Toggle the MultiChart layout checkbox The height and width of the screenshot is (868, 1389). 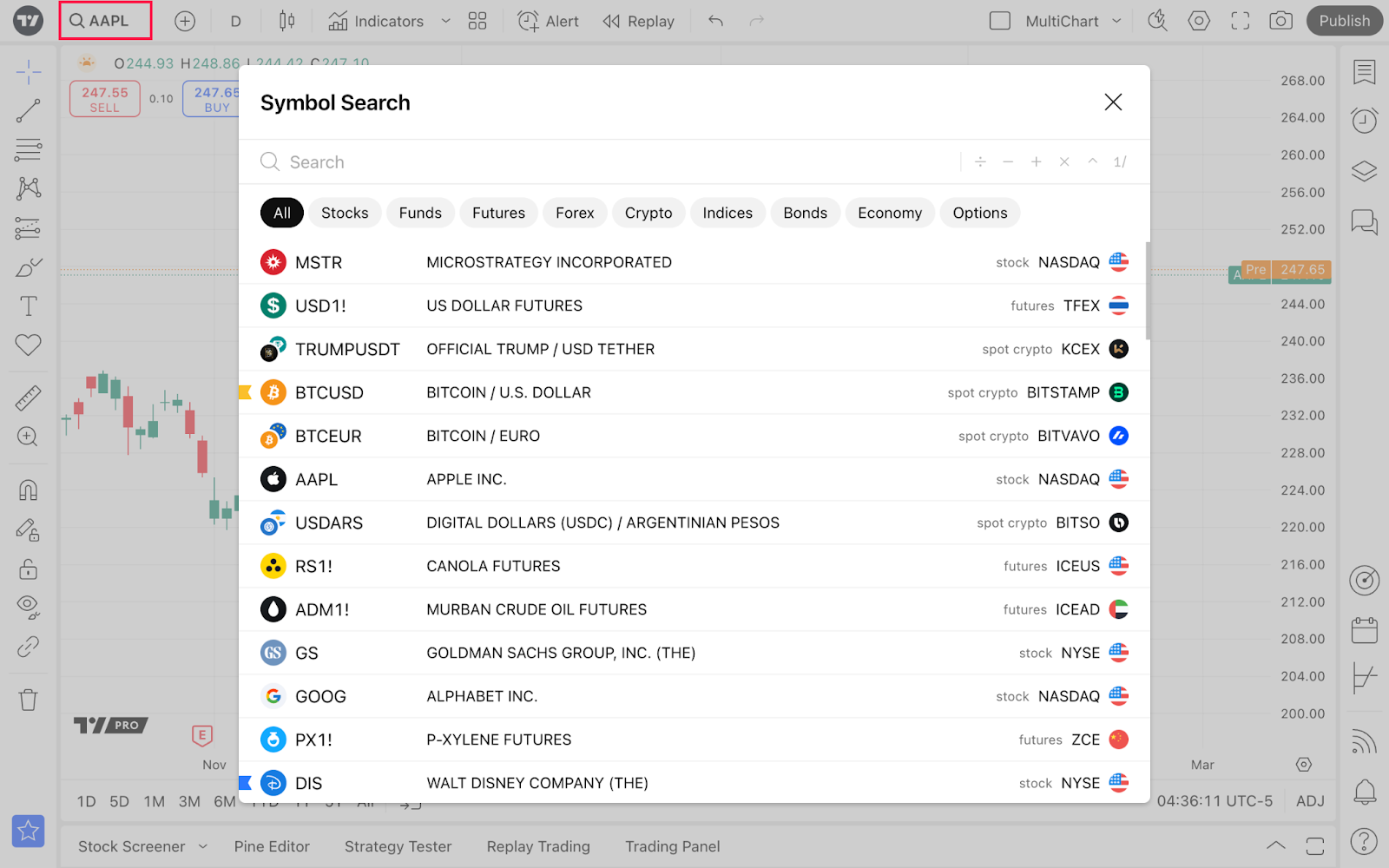click(x=1000, y=21)
